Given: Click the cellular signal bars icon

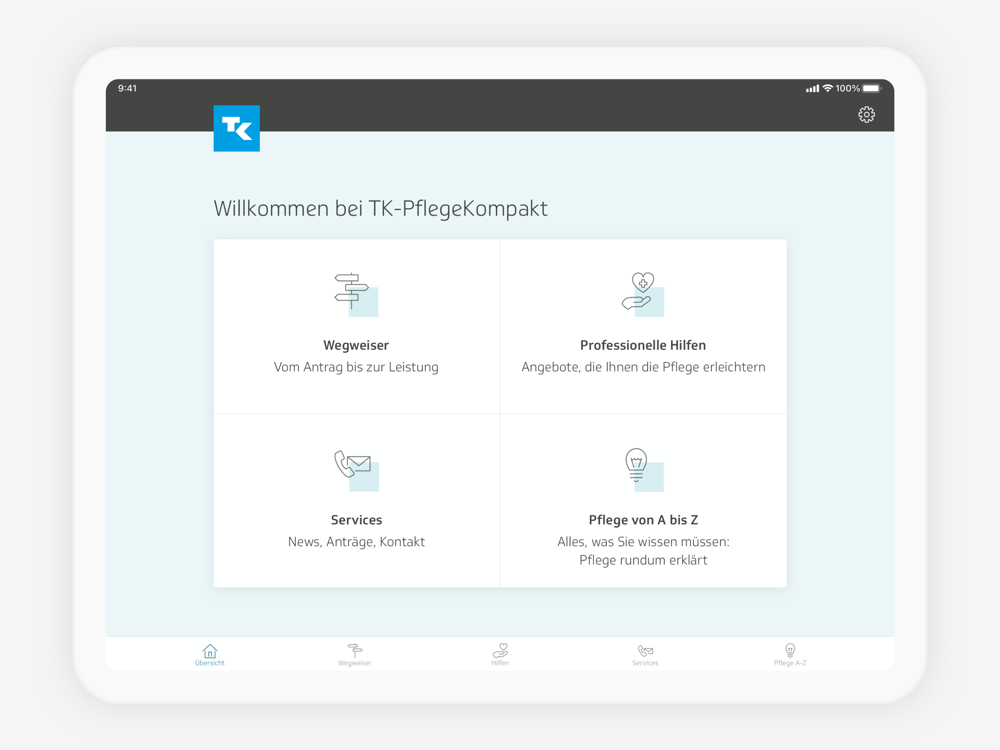Looking at the screenshot, I should [x=812, y=89].
